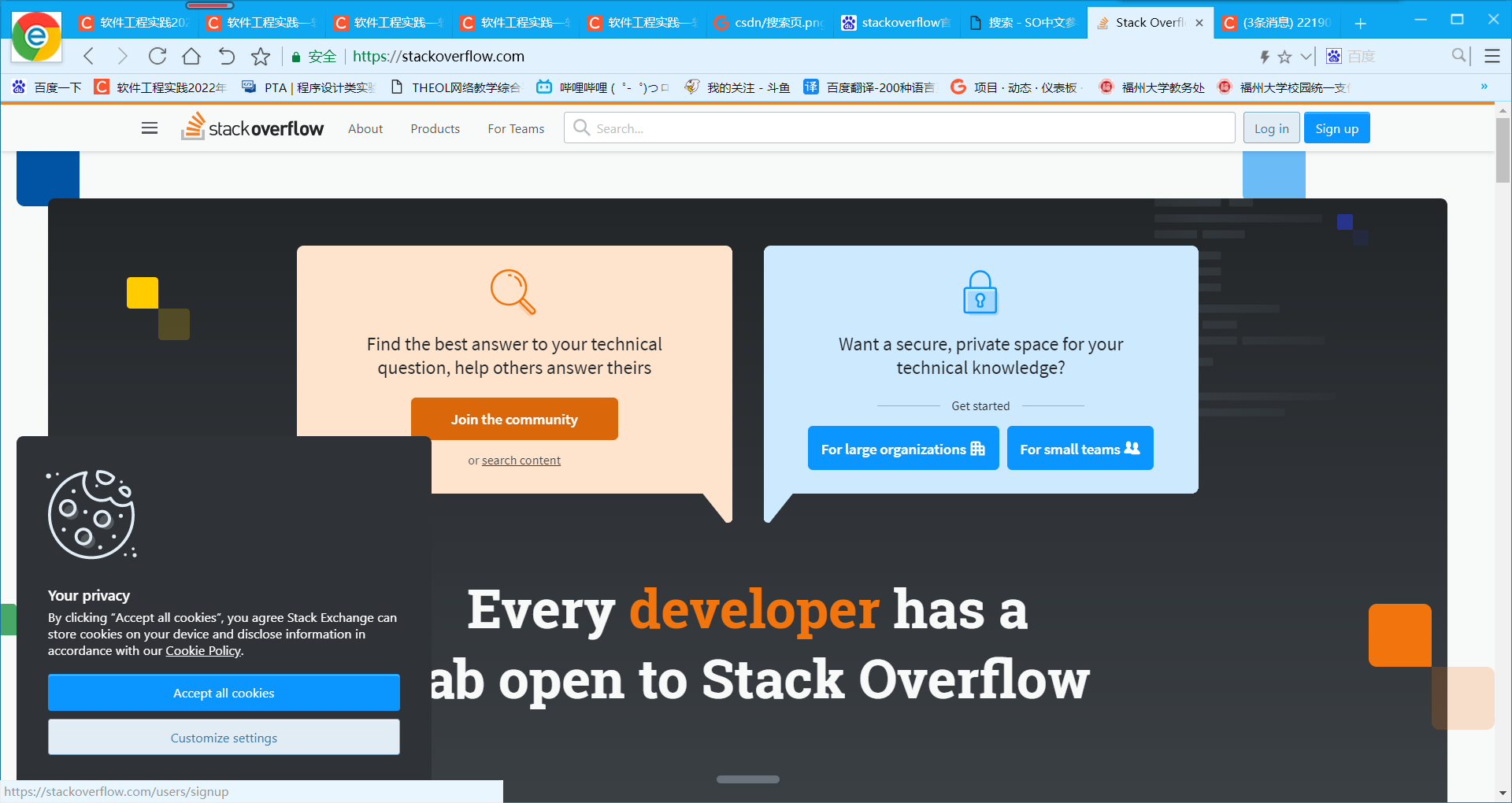
Task: Go back with the browser back arrow
Action: point(89,56)
